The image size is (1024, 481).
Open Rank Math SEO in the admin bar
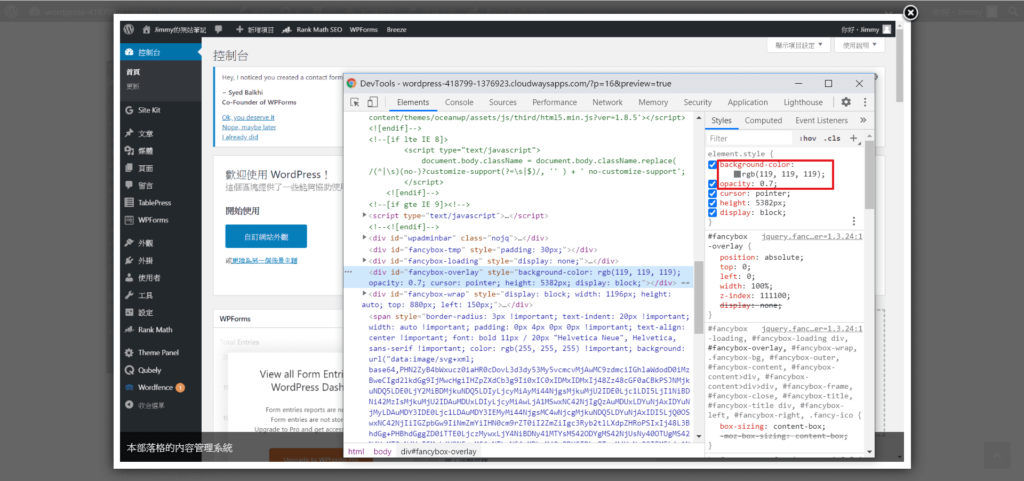click(x=313, y=30)
